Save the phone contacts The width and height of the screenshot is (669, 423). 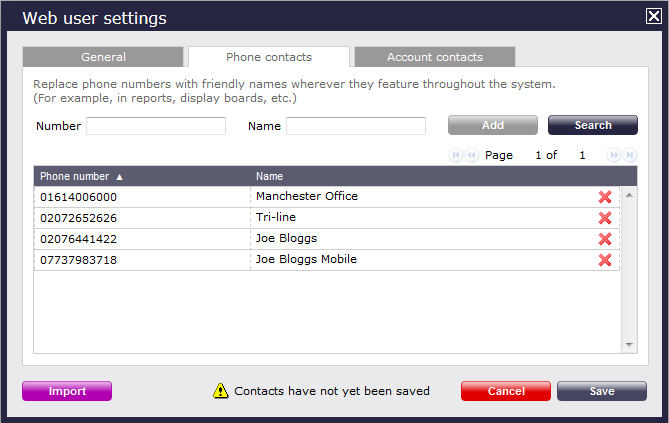(601, 391)
